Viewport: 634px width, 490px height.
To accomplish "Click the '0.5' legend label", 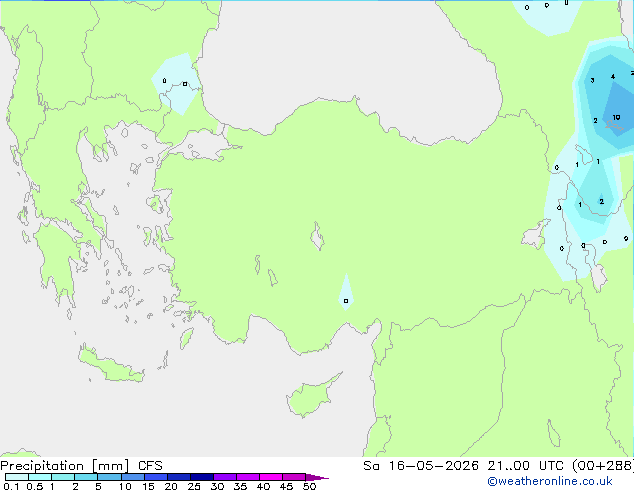I will pos(35,486).
